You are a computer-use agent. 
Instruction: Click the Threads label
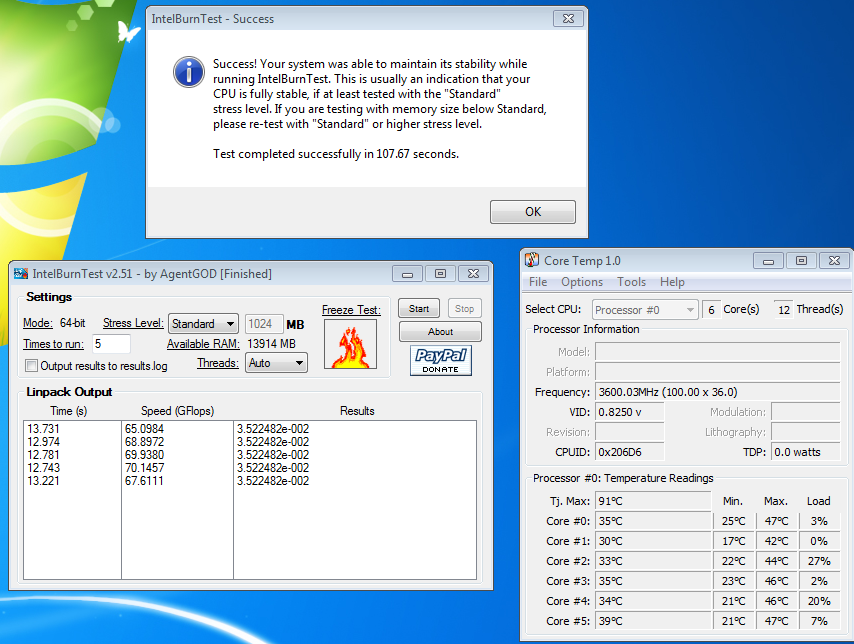tap(218, 363)
